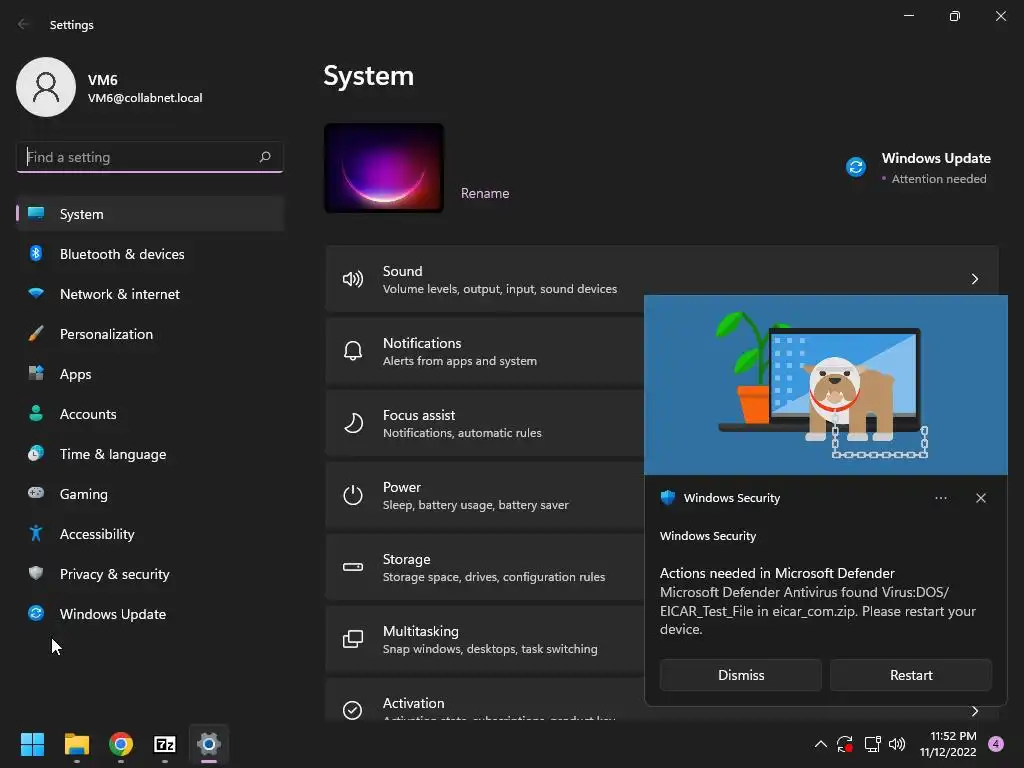Viewport: 1024px width, 768px height.
Task: Open Bluetooth & devices settings
Action: point(150,254)
